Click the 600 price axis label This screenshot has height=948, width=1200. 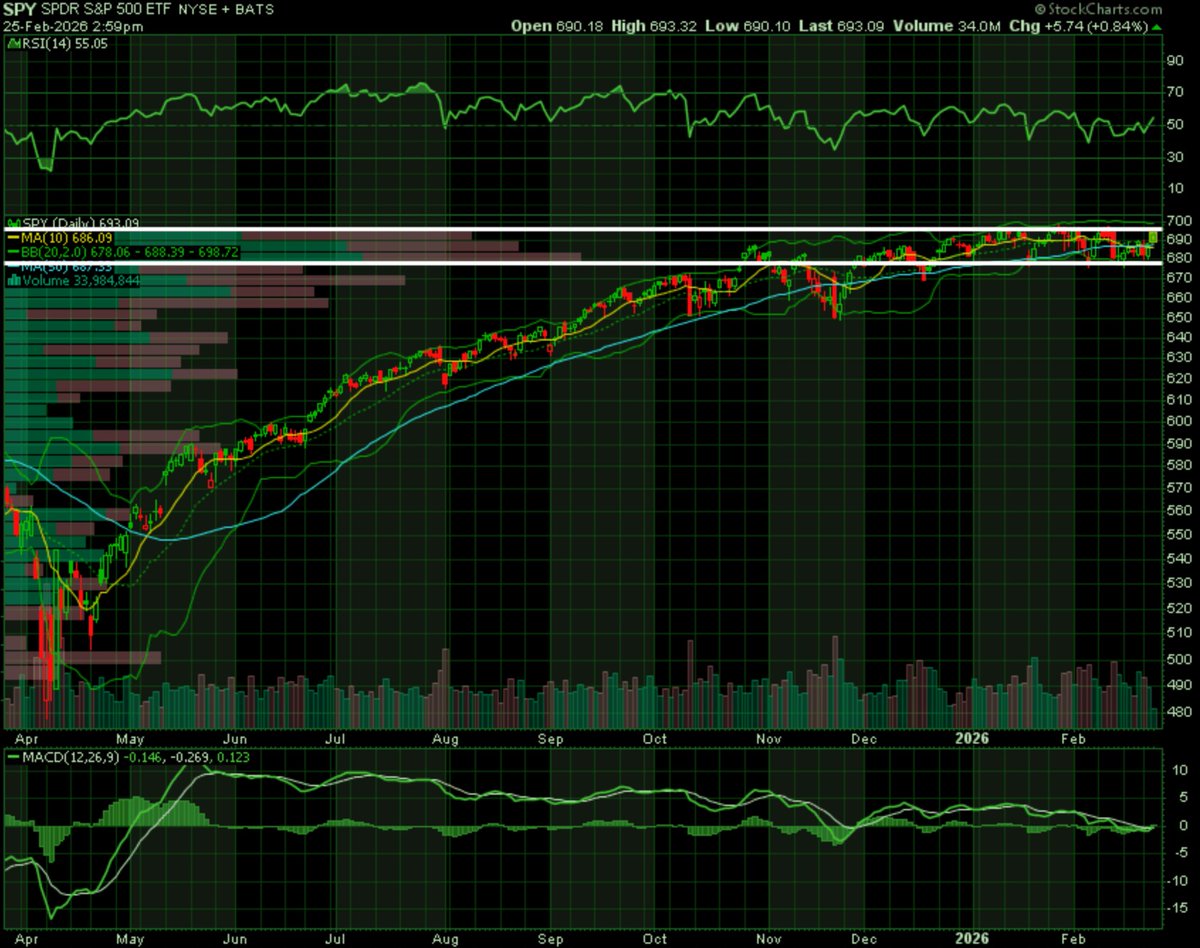[x=1178, y=421]
